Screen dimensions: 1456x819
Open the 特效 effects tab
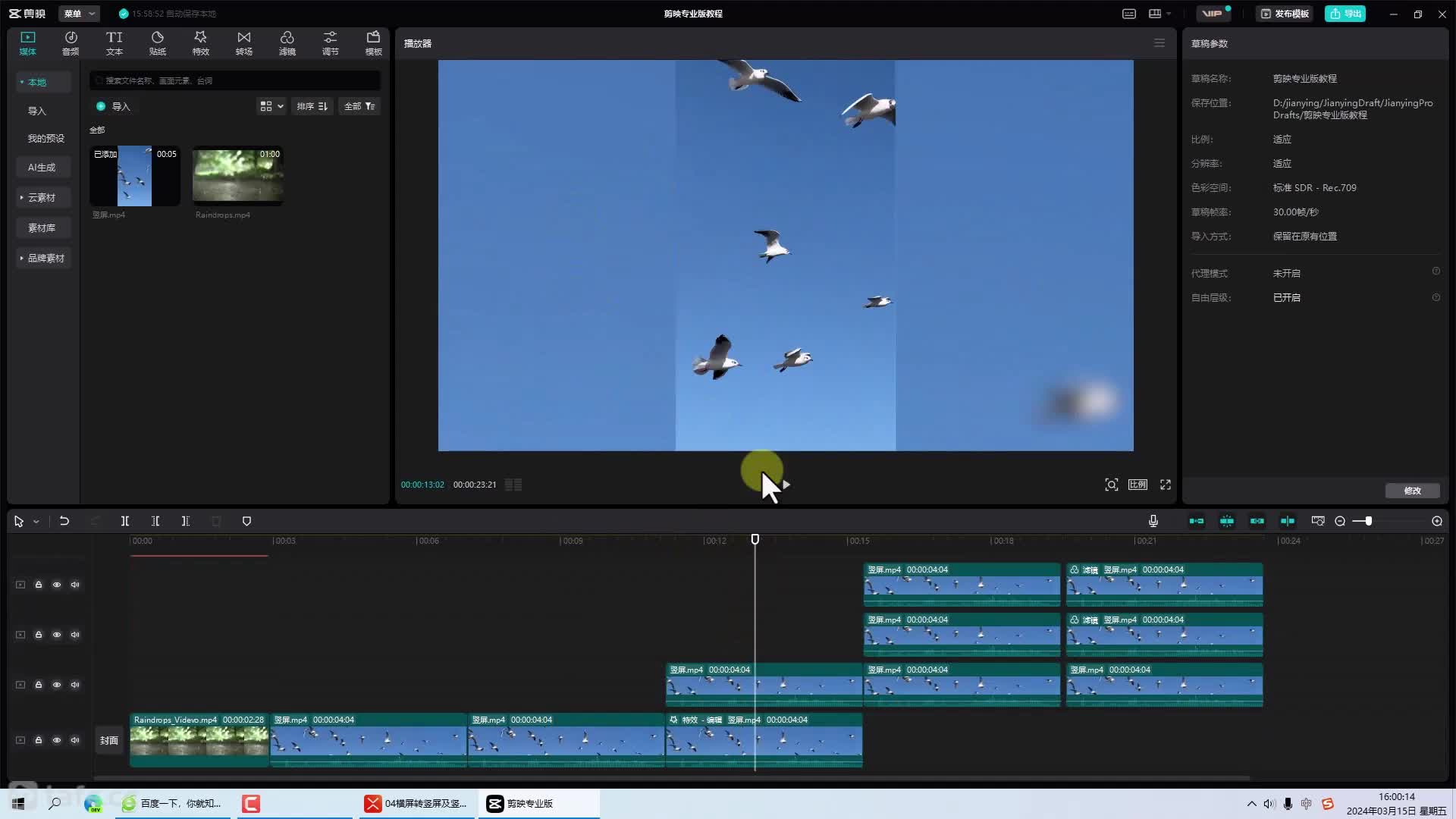(x=200, y=43)
